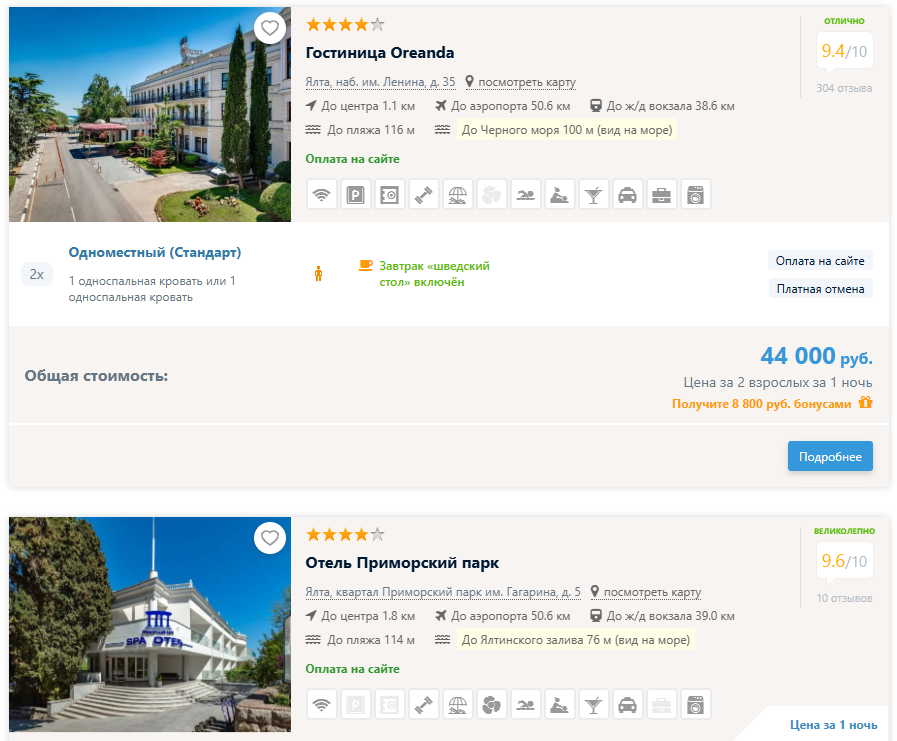The height and width of the screenshot is (741, 897).
Task: Click the laundry washing machine icon for Отель Приморский парк
Action: tap(696, 705)
